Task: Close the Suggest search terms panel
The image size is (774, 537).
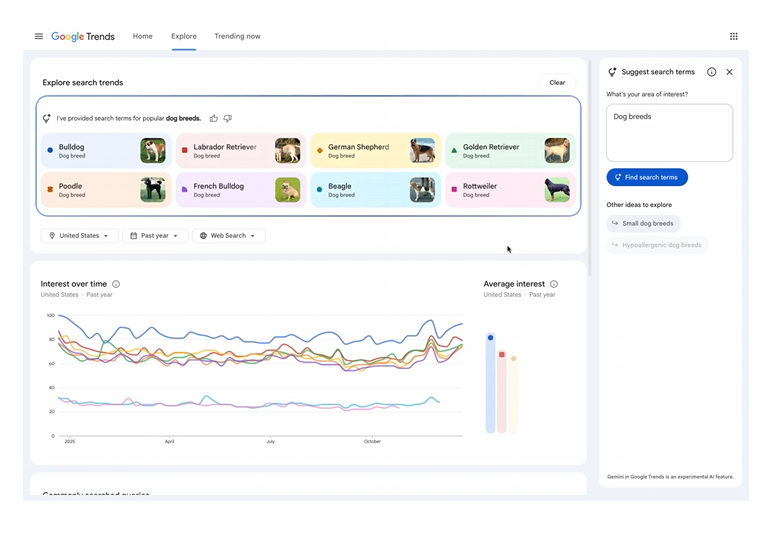Action: click(x=730, y=72)
